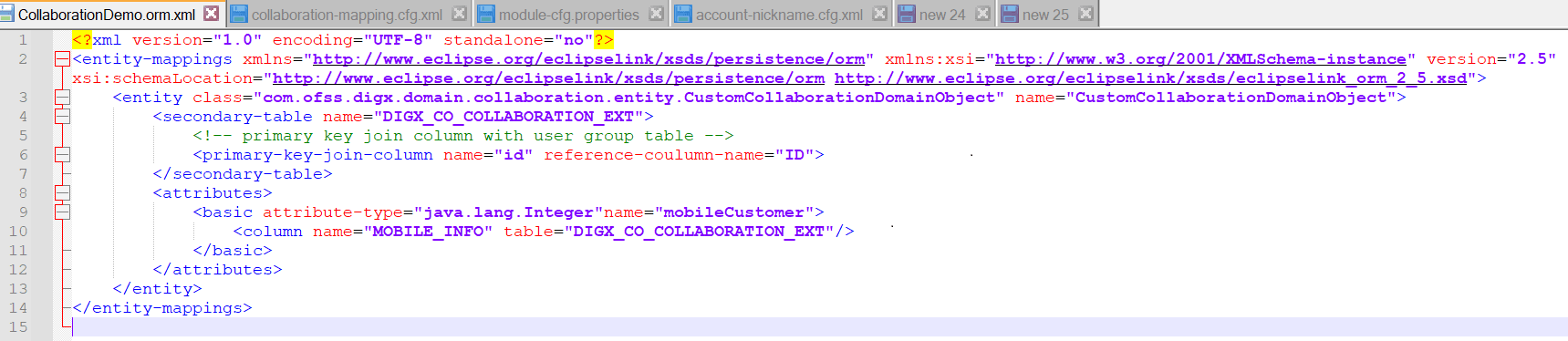Collapse the attributes fold on line 8
The height and width of the screenshot is (341, 1568).
click(x=62, y=193)
